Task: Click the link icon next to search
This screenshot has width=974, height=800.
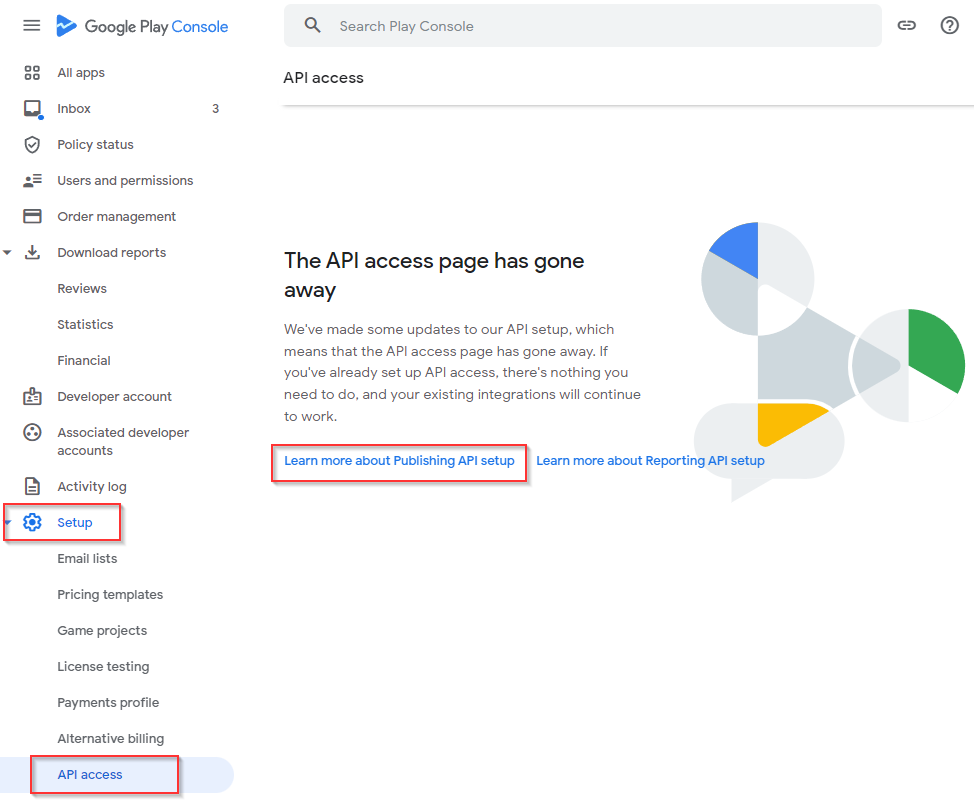Action: pos(906,25)
